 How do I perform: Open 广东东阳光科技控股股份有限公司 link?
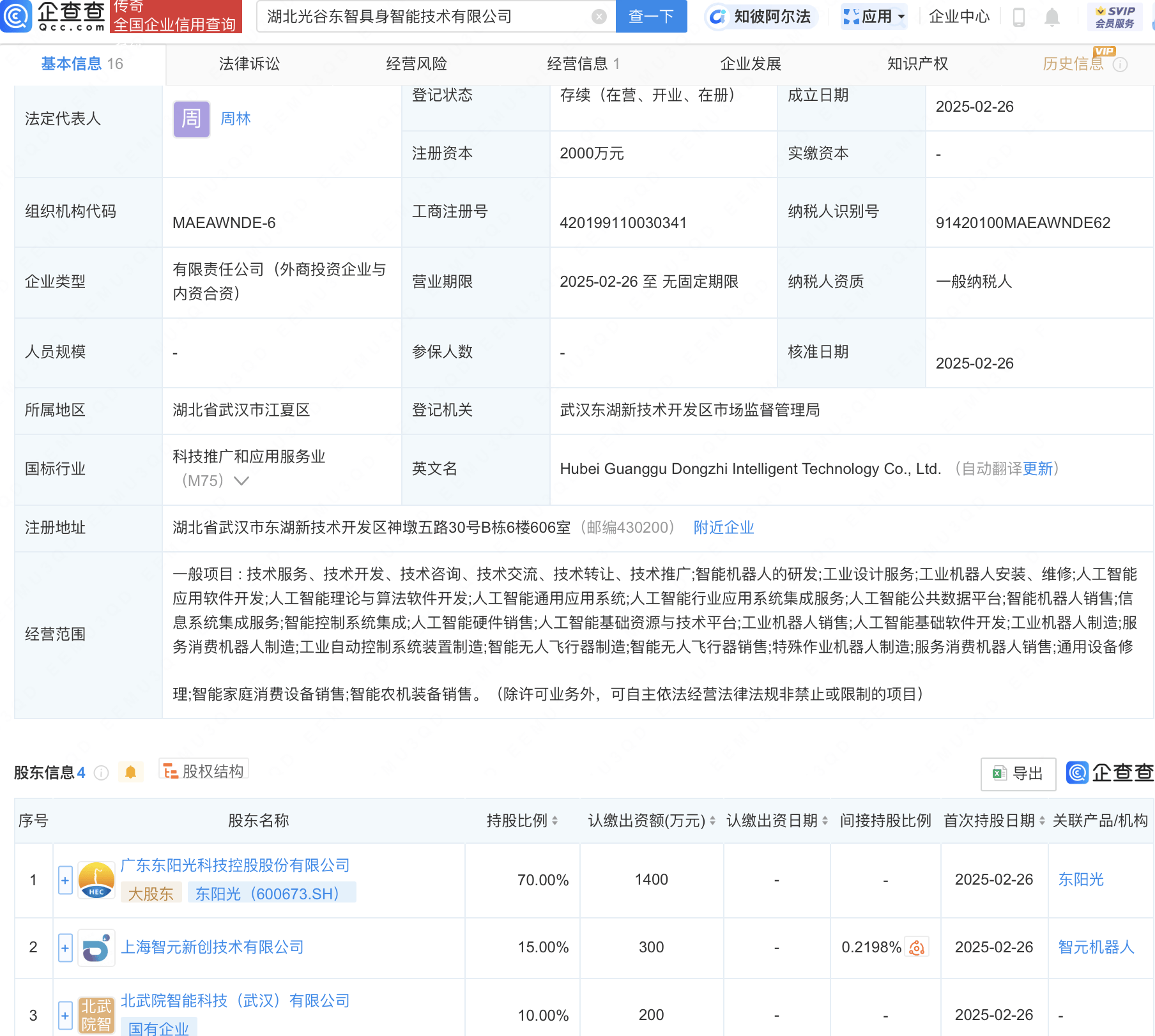[x=235, y=865]
